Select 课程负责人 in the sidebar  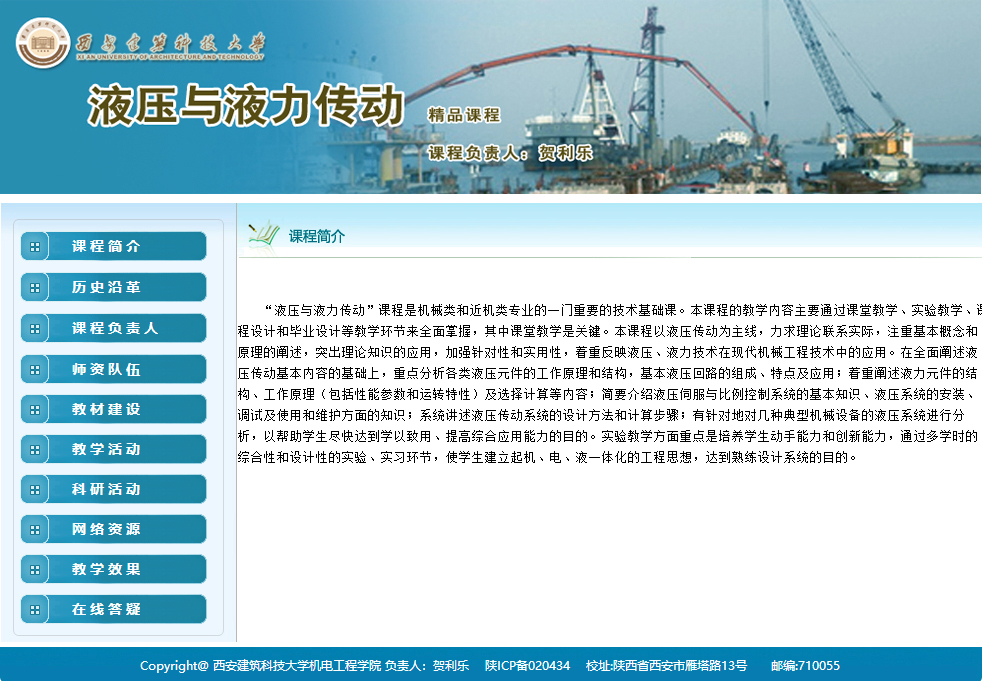coord(115,329)
